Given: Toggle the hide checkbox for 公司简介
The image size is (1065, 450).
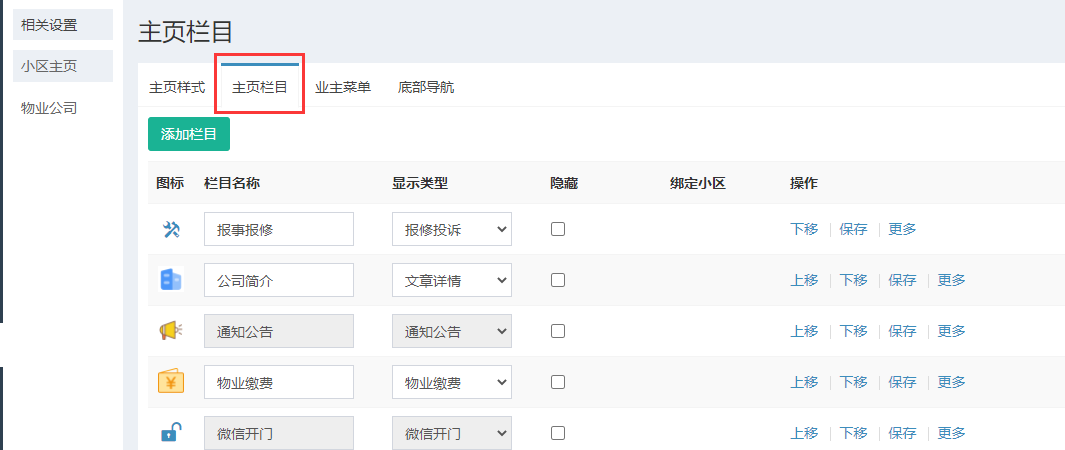Looking at the screenshot, I should point(558,280).
